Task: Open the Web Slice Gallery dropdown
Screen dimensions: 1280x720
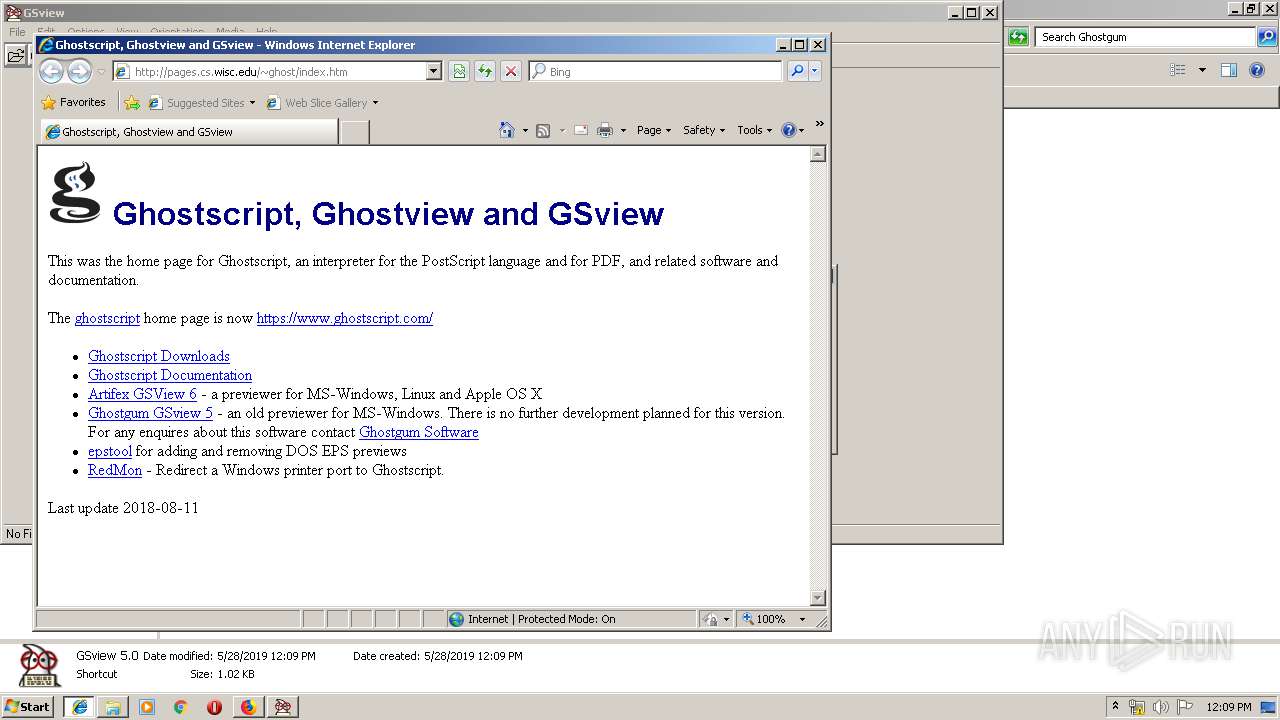Action: (x=322, y=102)
